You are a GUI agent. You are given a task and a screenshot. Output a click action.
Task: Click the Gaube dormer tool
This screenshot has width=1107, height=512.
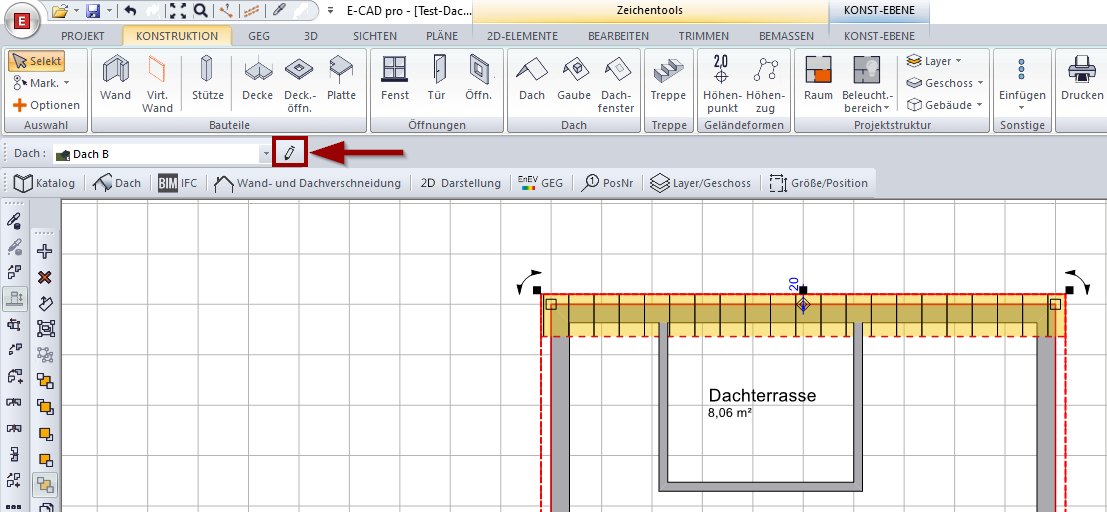pos(574,78)
